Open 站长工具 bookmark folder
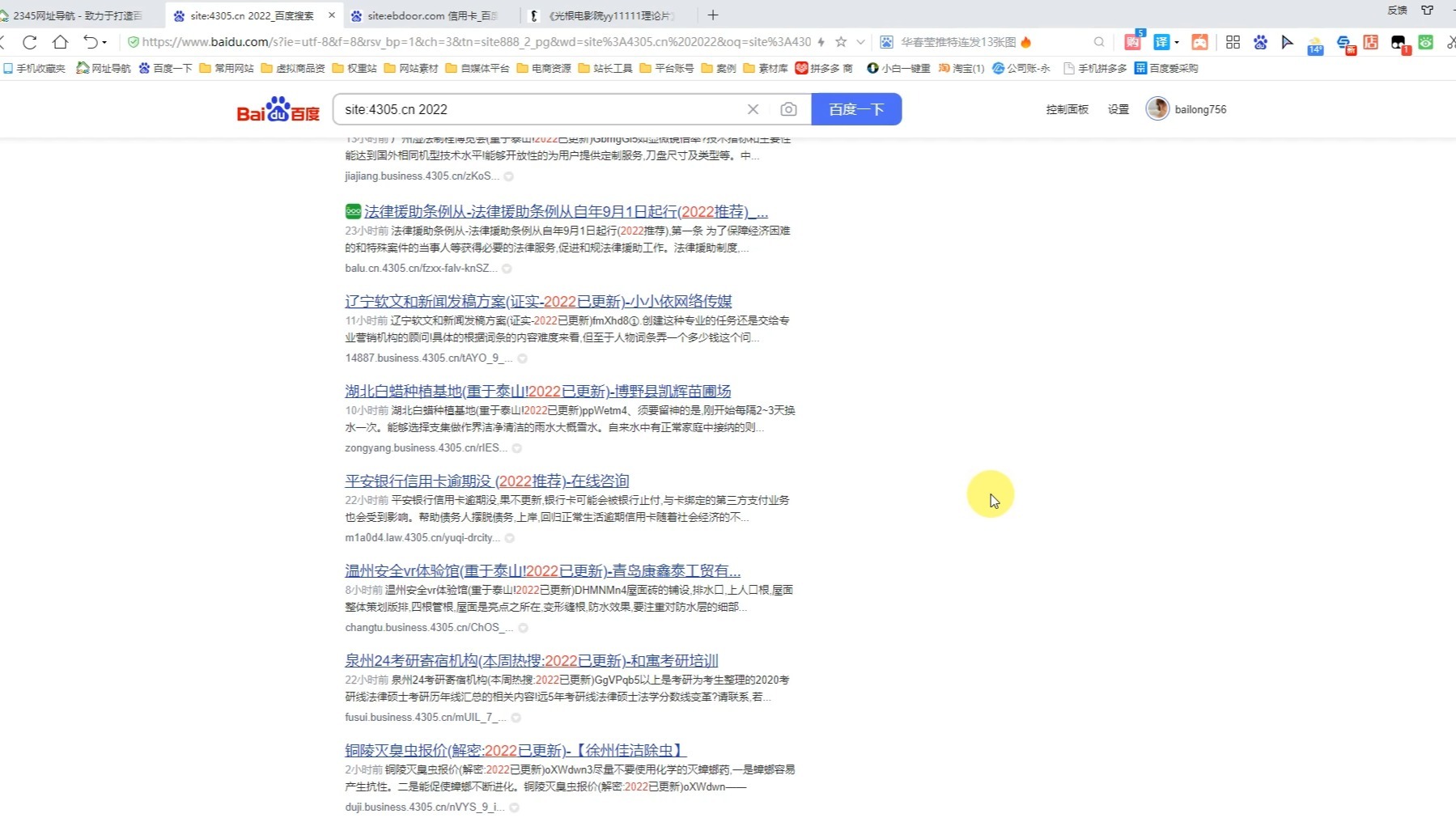Screen dimensions: 1456x818 tap(605, 69)
